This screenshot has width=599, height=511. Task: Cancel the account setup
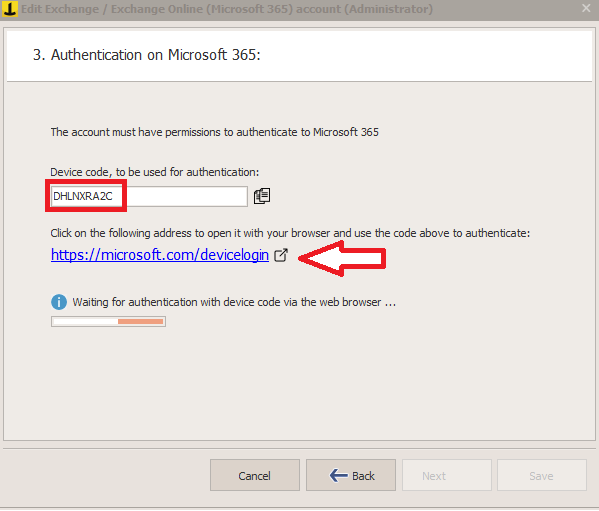tap(255, 475)
